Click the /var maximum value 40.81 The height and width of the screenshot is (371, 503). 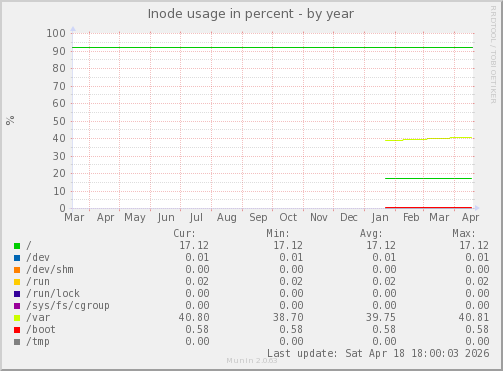[x=474, y=317]
